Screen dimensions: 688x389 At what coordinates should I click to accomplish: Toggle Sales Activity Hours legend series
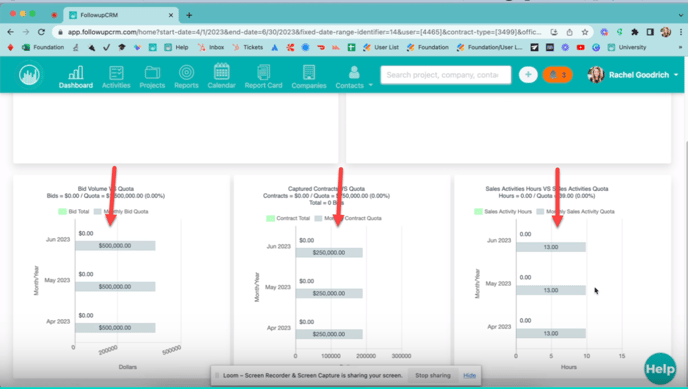tap(503, 211)
